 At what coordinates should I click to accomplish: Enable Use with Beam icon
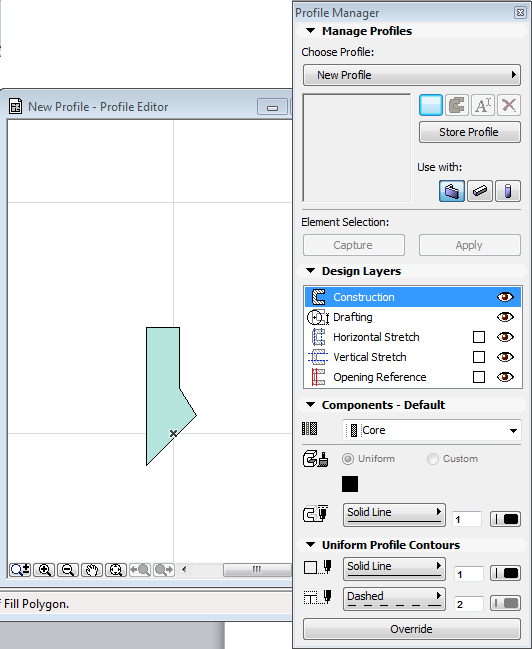pyautogui.click(x=480, y=191)
